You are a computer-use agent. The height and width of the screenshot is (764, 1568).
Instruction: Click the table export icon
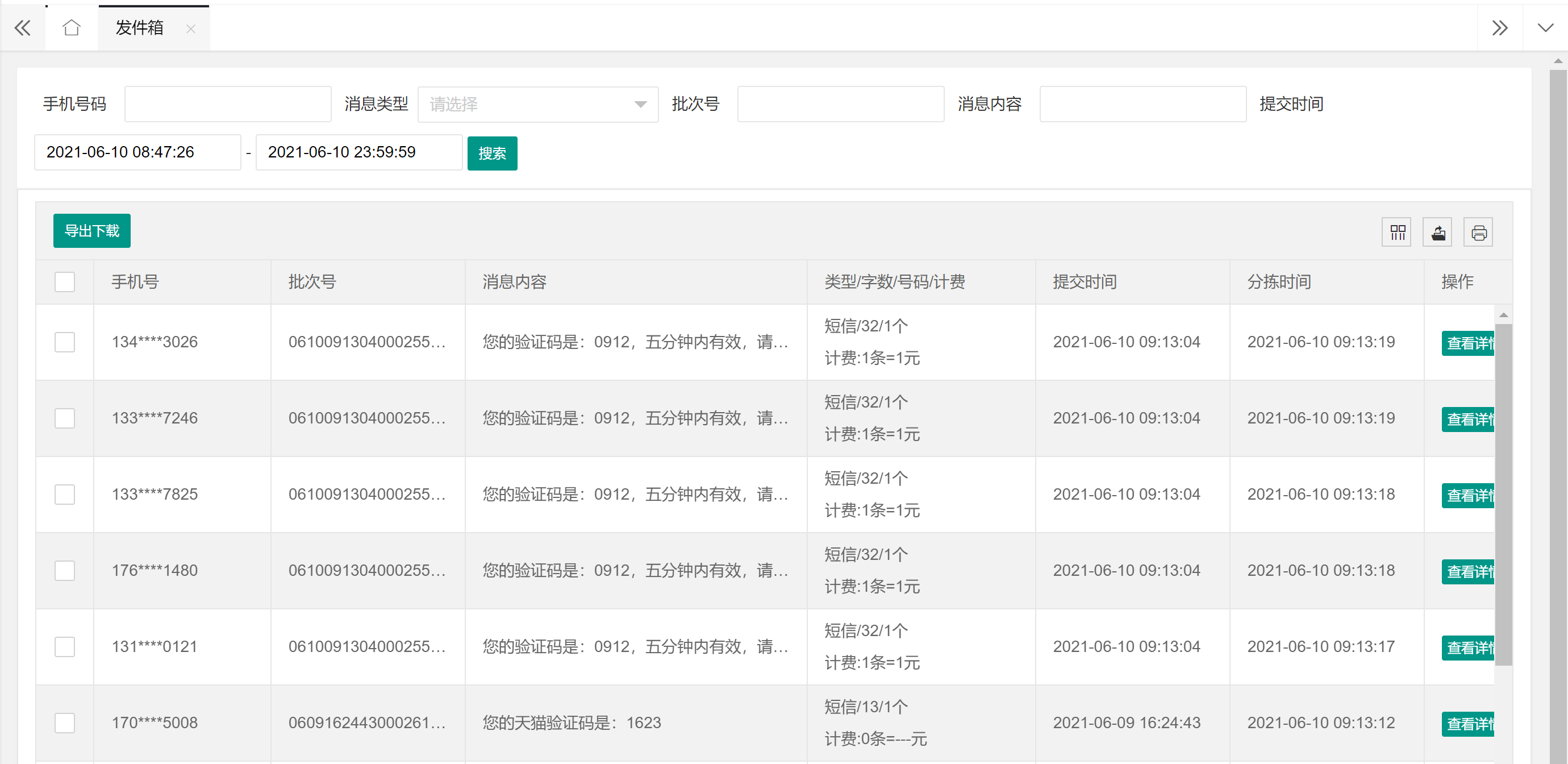[1438, 232]
